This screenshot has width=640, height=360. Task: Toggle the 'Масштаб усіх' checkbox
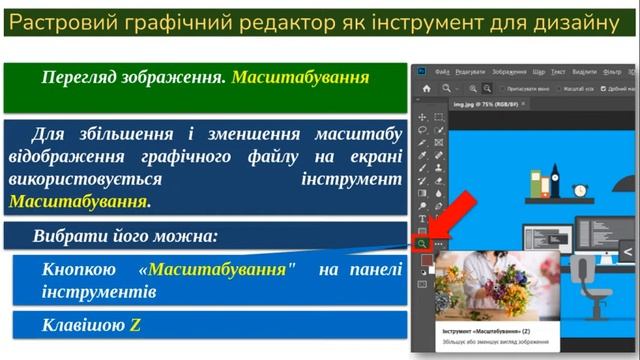pyautogui.click(x=559, y=89)
